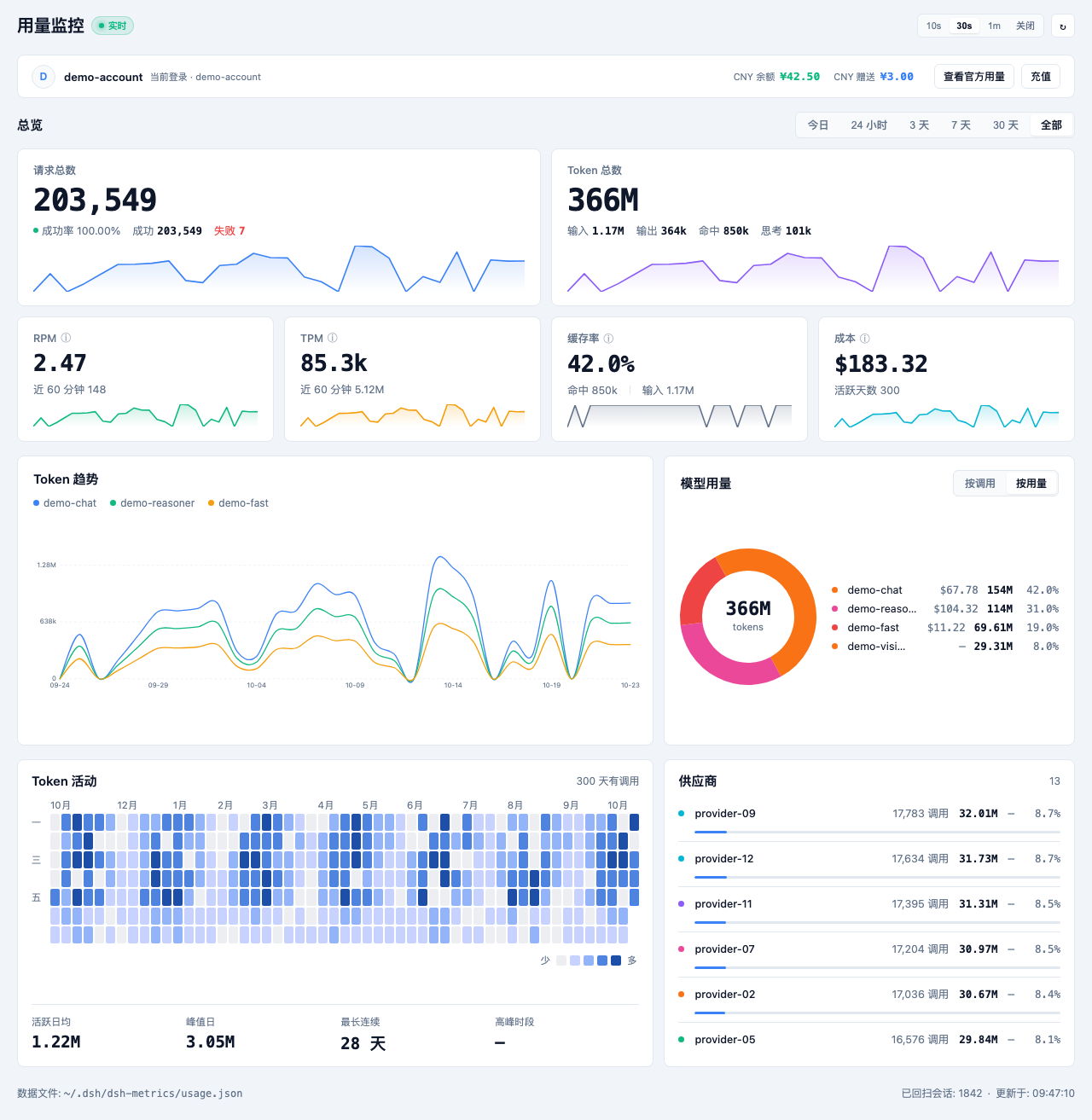Image resolution: width=1092 pixels, height=1120 pixels.
Task: Select the 全部 time range tab
Action: (1051, 125)
